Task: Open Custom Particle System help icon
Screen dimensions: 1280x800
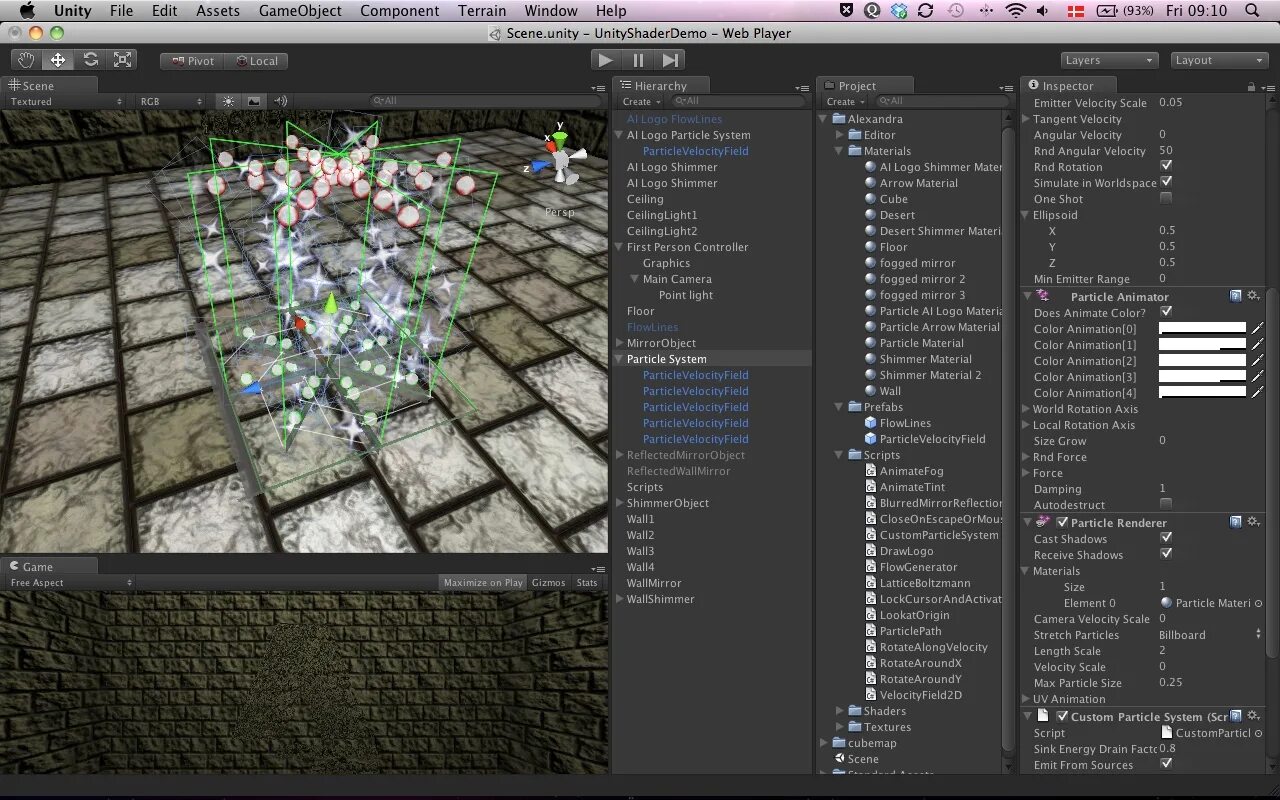Action: point(1236,716)
